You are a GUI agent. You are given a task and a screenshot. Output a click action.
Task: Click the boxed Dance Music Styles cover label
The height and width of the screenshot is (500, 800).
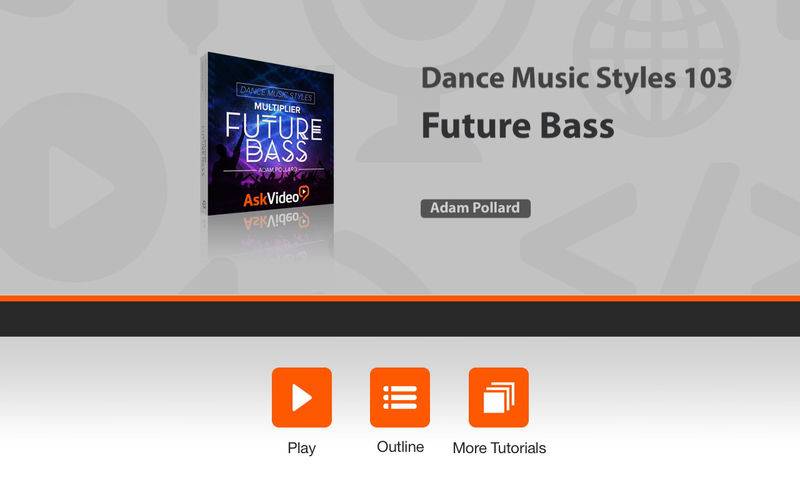point(276,93)
